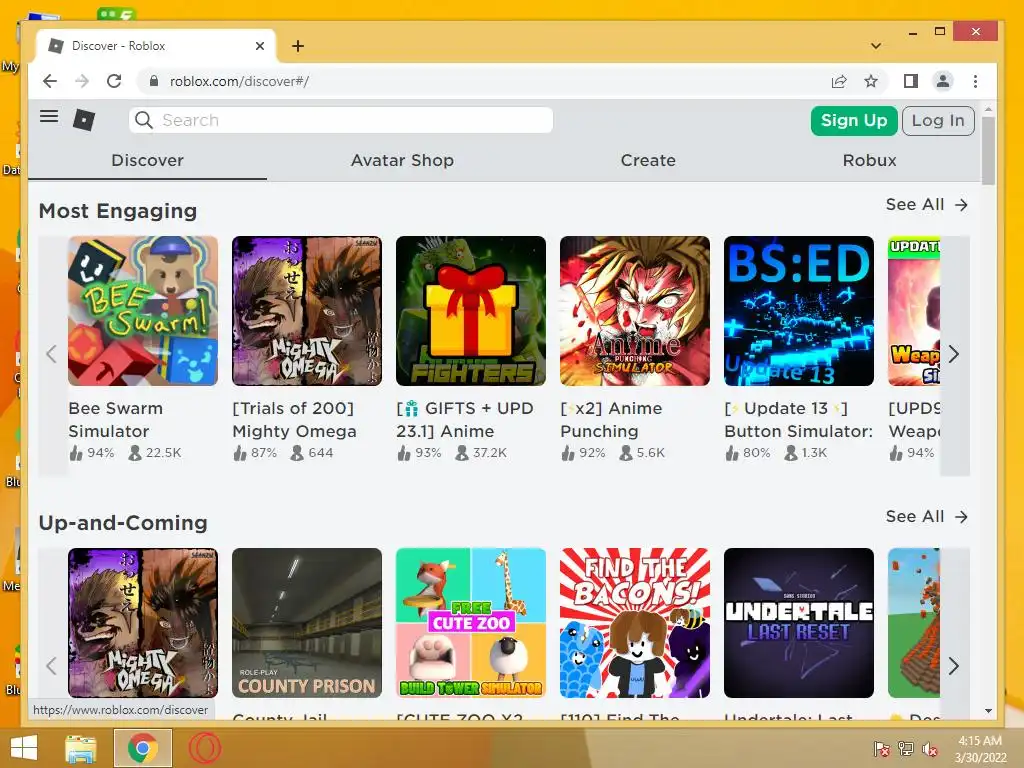Open Find The Bacons thumbnail
Screen dimensions: 1024x768
click(635, 623)
